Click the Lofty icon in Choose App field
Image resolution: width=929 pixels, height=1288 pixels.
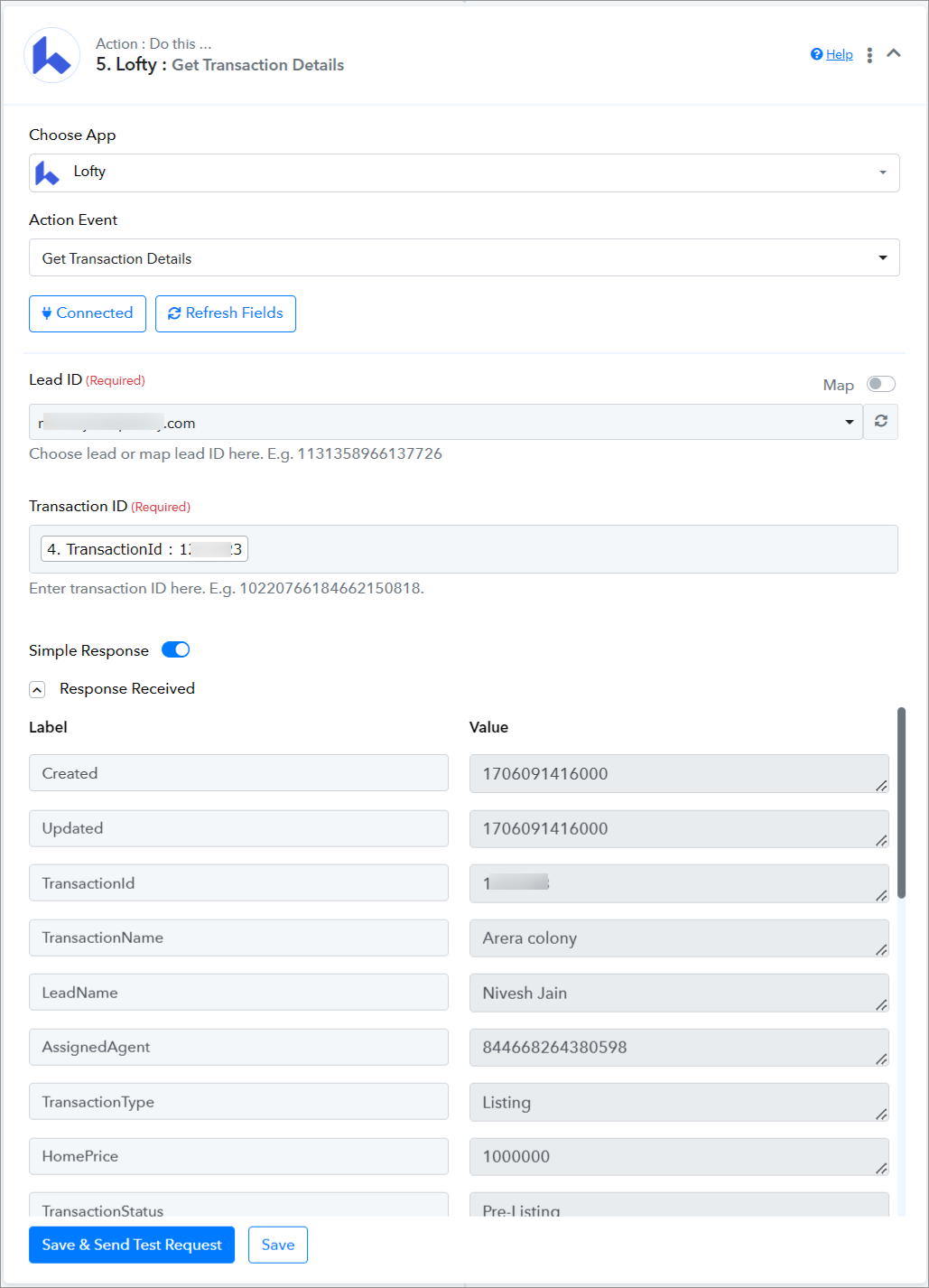47,173
